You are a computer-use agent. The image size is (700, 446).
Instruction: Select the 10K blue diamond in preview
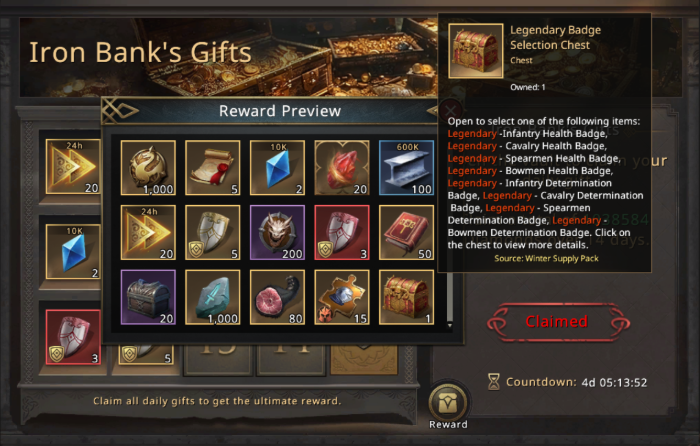point(277,168)
